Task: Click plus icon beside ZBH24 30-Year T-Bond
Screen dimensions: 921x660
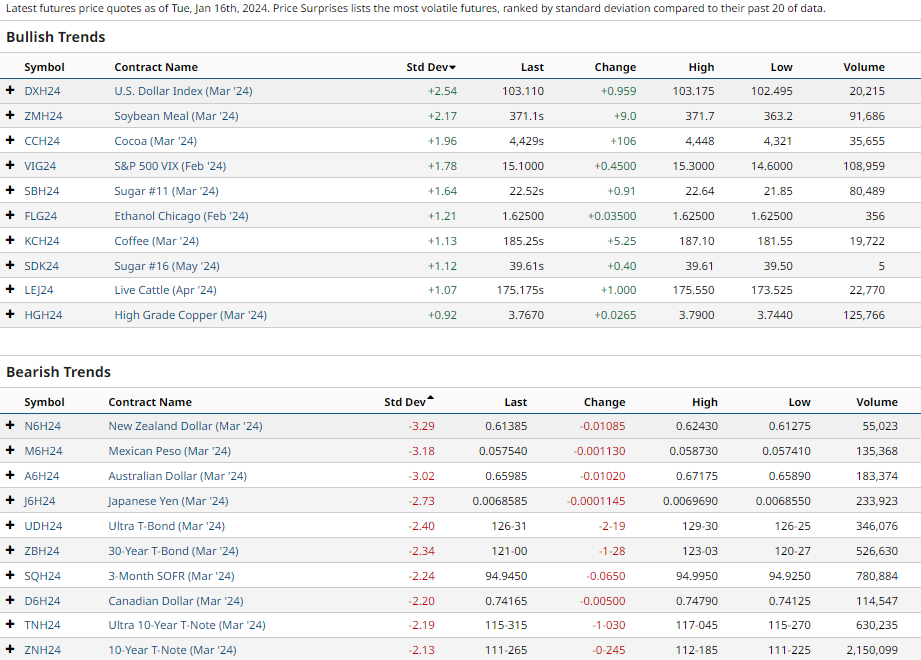Action: tap(10, 551)
